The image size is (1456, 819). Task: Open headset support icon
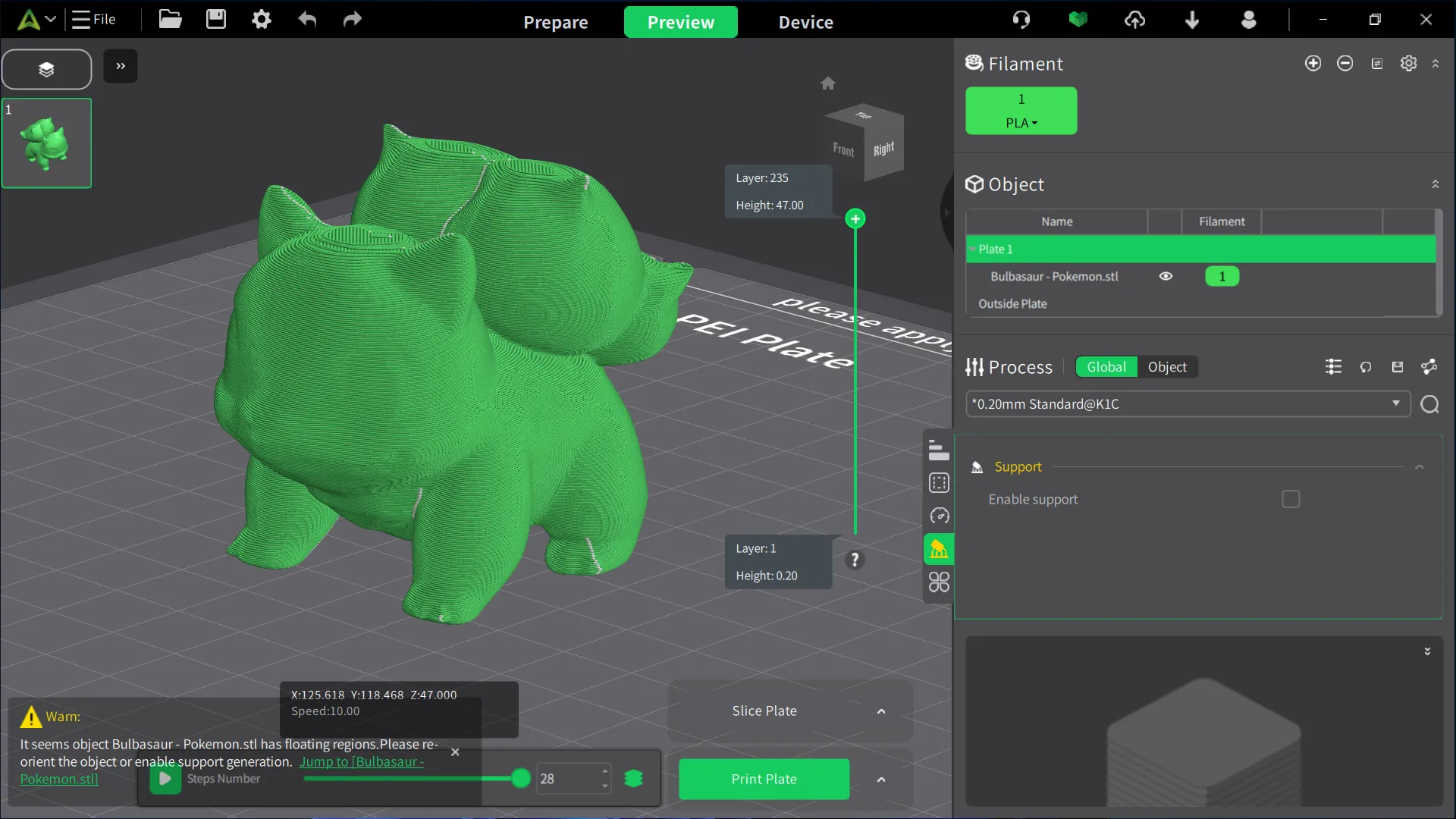1021,20
